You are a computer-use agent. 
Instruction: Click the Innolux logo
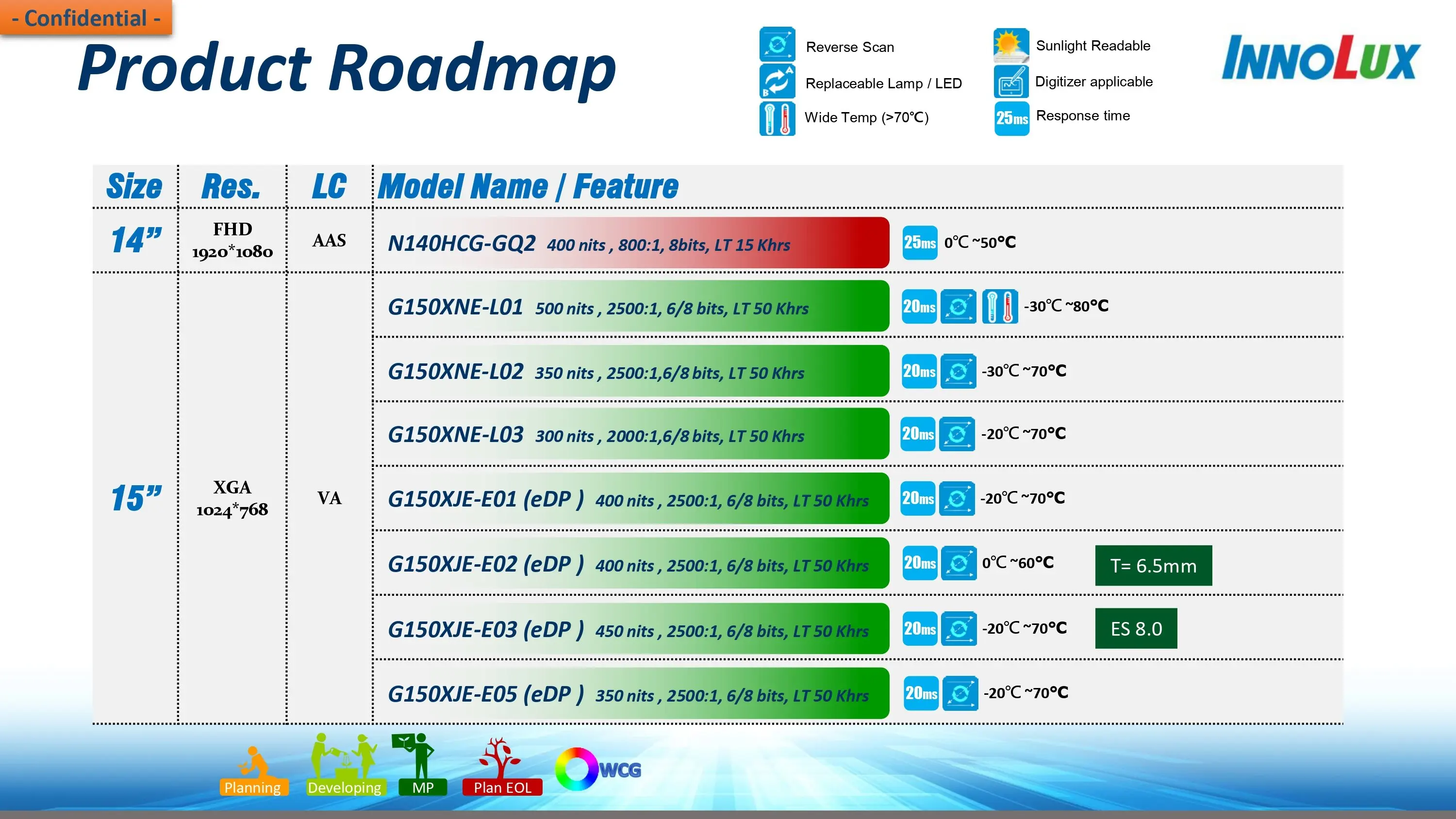1321,58
